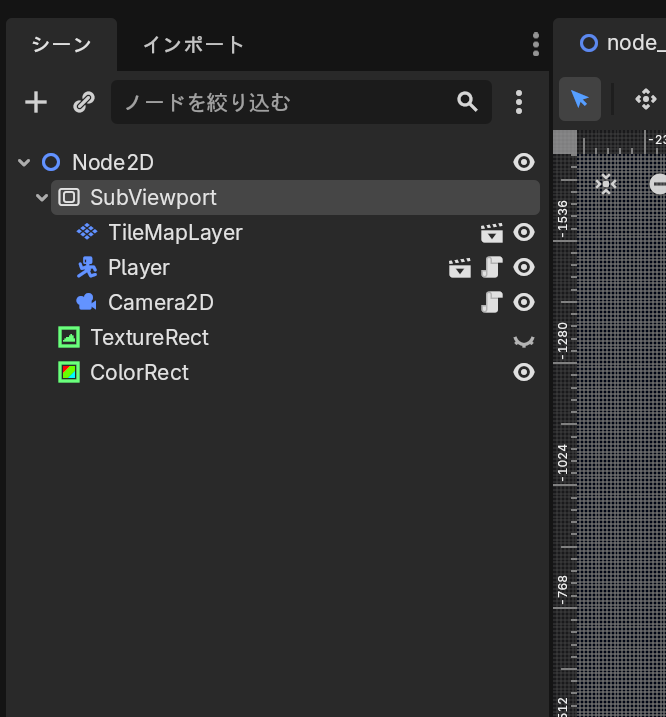Click the Player character body icon
Screen dimensions: 666x717
coord(87,268)
